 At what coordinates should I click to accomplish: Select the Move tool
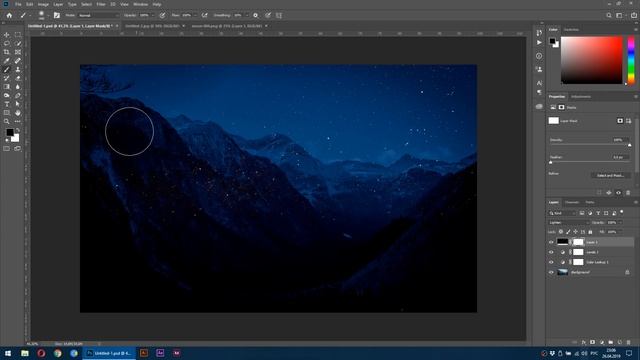tap(7, 35)
